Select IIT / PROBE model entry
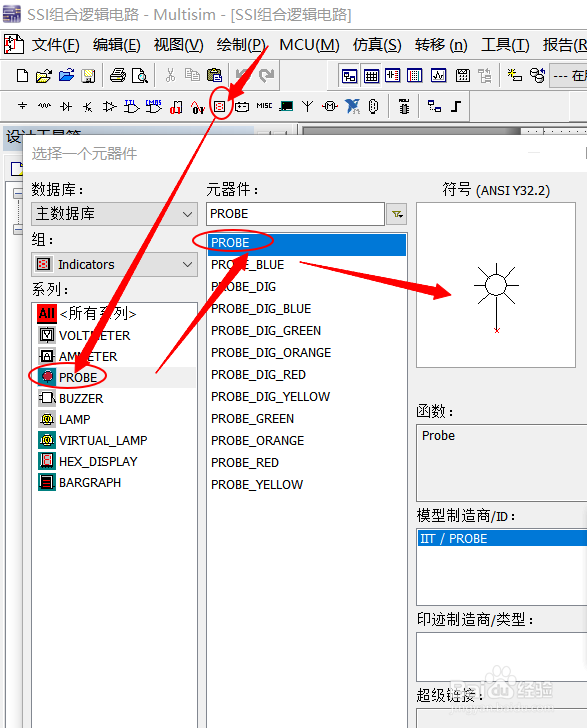The image size is (587, 728). (502, 539)
